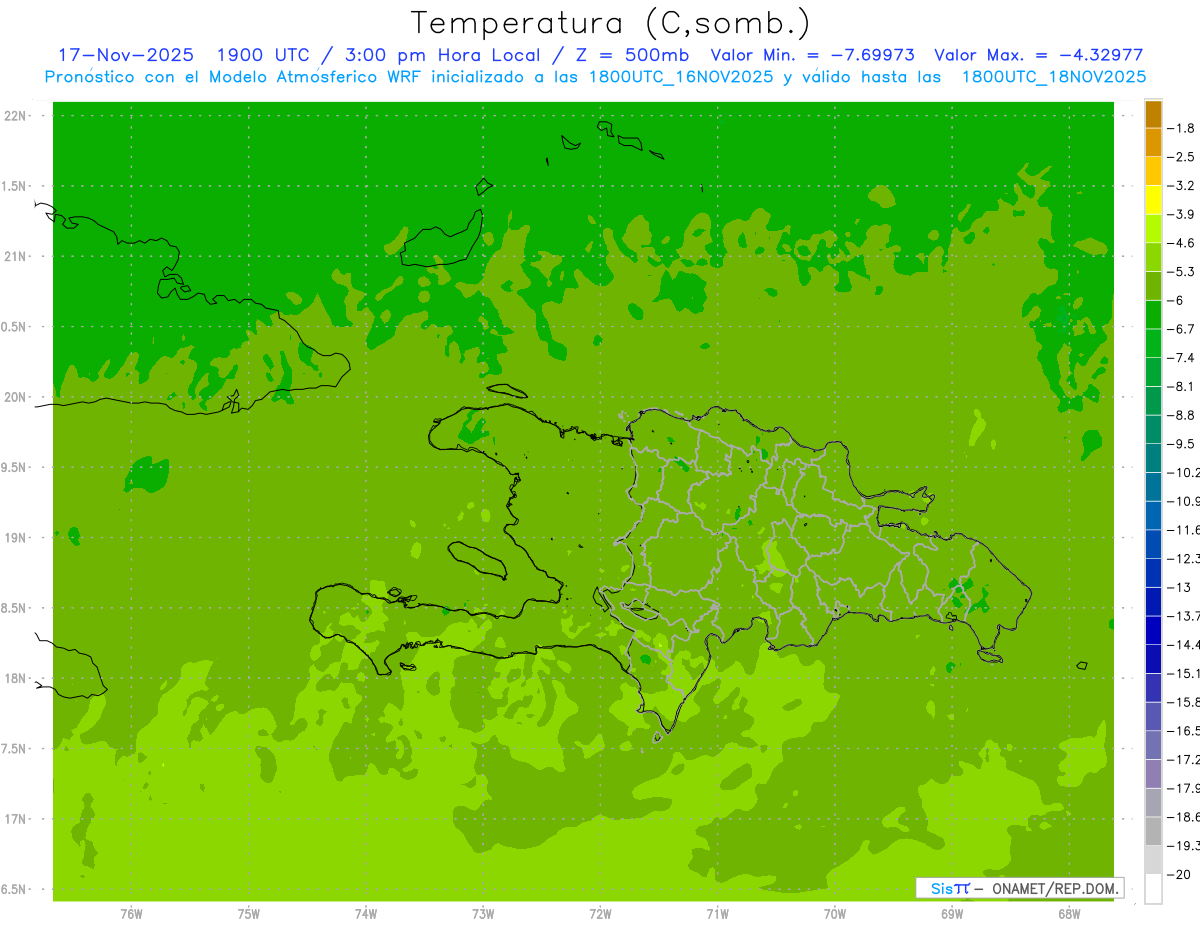Click the '19N' latitude label

pyautogui.click(x=15, y=538)
